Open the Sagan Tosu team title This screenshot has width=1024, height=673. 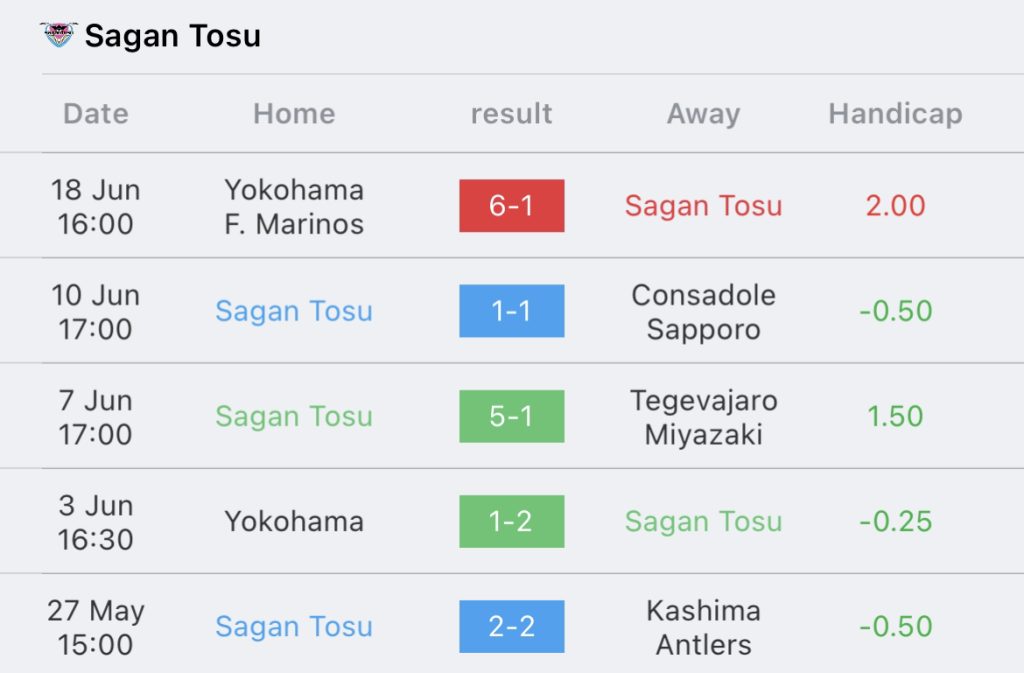point(172,35)
